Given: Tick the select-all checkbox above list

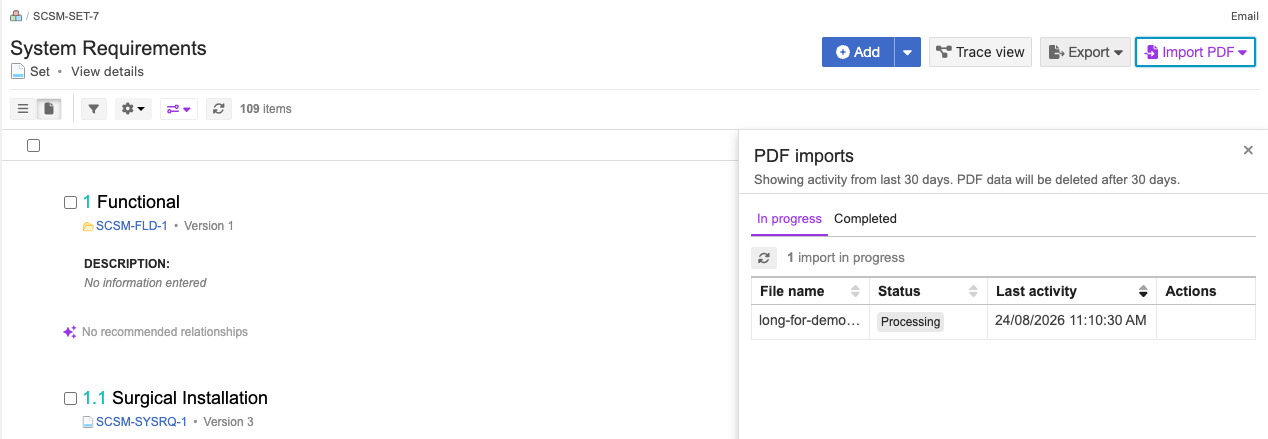Looking at the screenshot, I should [33, 146].
